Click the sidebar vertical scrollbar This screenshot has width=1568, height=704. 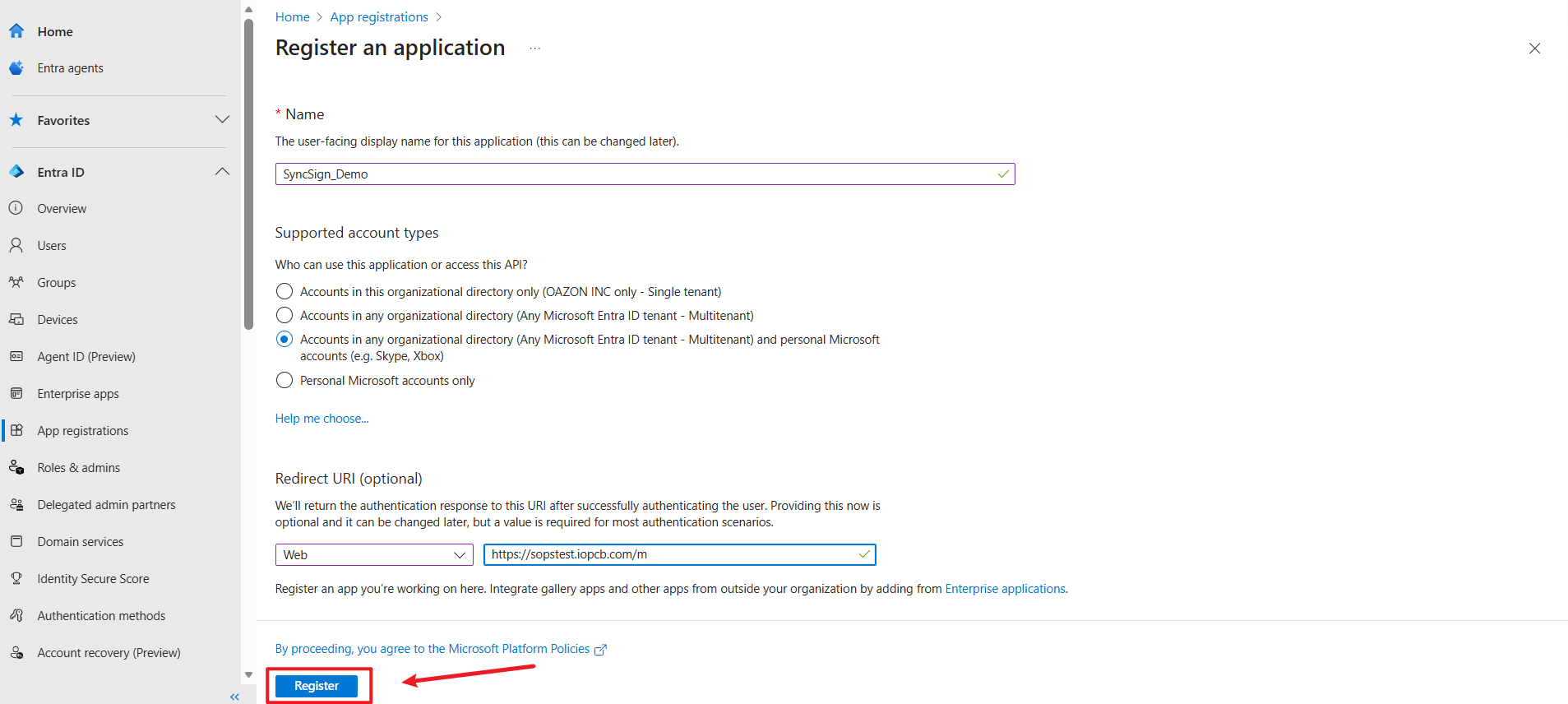[x=248, y=173]
